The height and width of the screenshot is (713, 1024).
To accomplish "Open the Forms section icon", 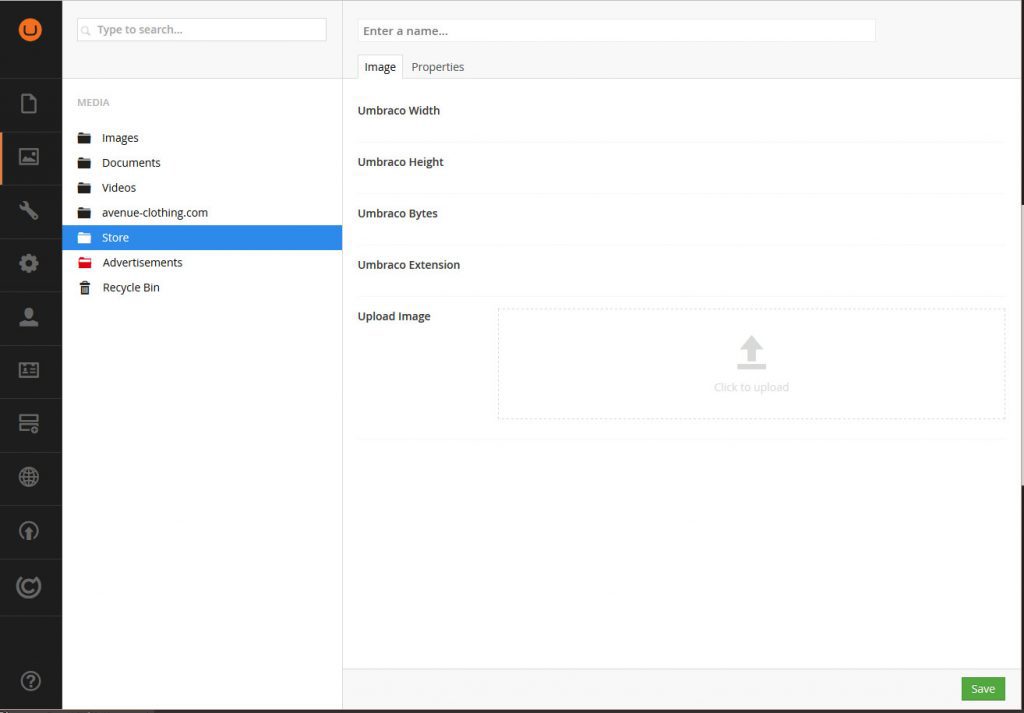I will click(31, 425).
